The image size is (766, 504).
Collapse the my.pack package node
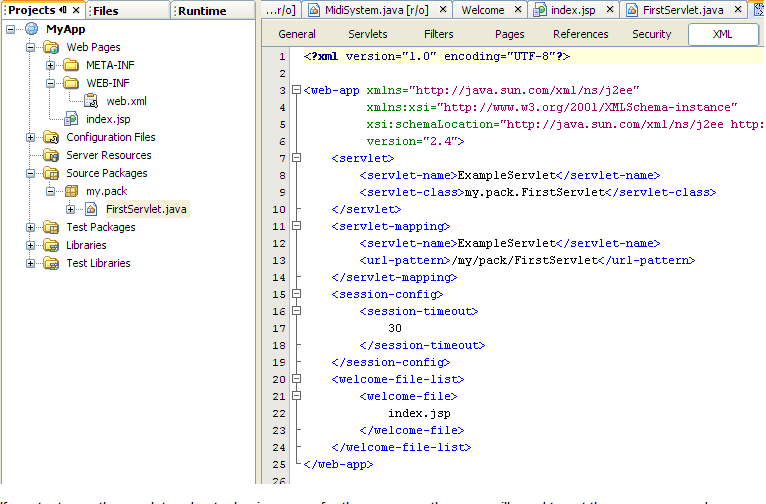pos(50,191)
